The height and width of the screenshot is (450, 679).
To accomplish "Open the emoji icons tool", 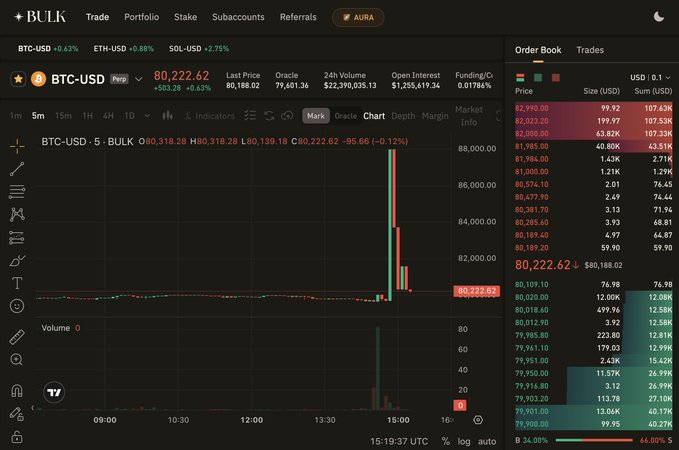I will [17, 306].
